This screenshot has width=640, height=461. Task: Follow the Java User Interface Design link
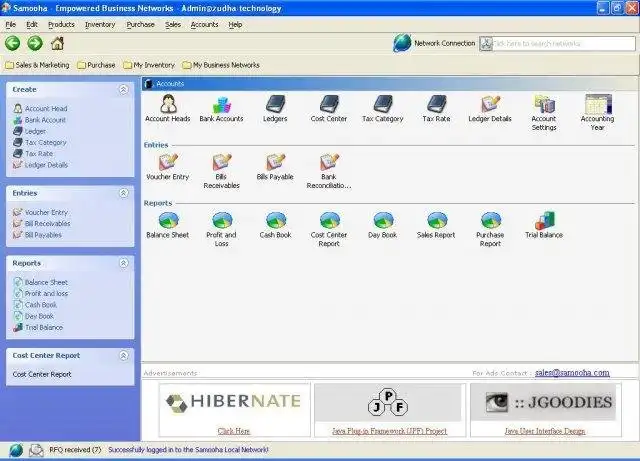[x=545, y=431]
